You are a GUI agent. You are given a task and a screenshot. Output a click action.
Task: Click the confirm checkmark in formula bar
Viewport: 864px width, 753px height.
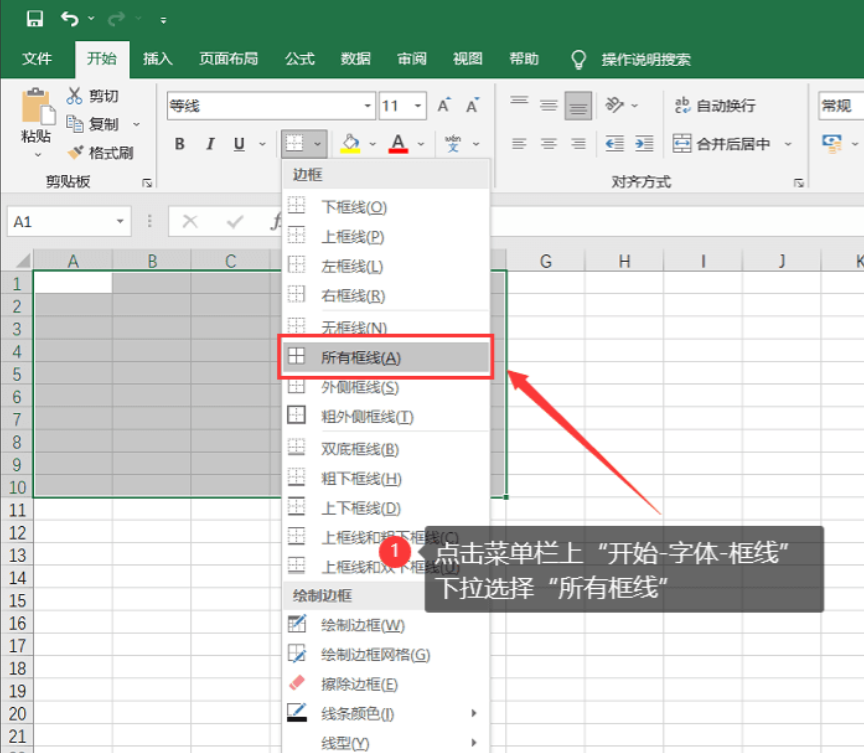[x=235, y=222]
